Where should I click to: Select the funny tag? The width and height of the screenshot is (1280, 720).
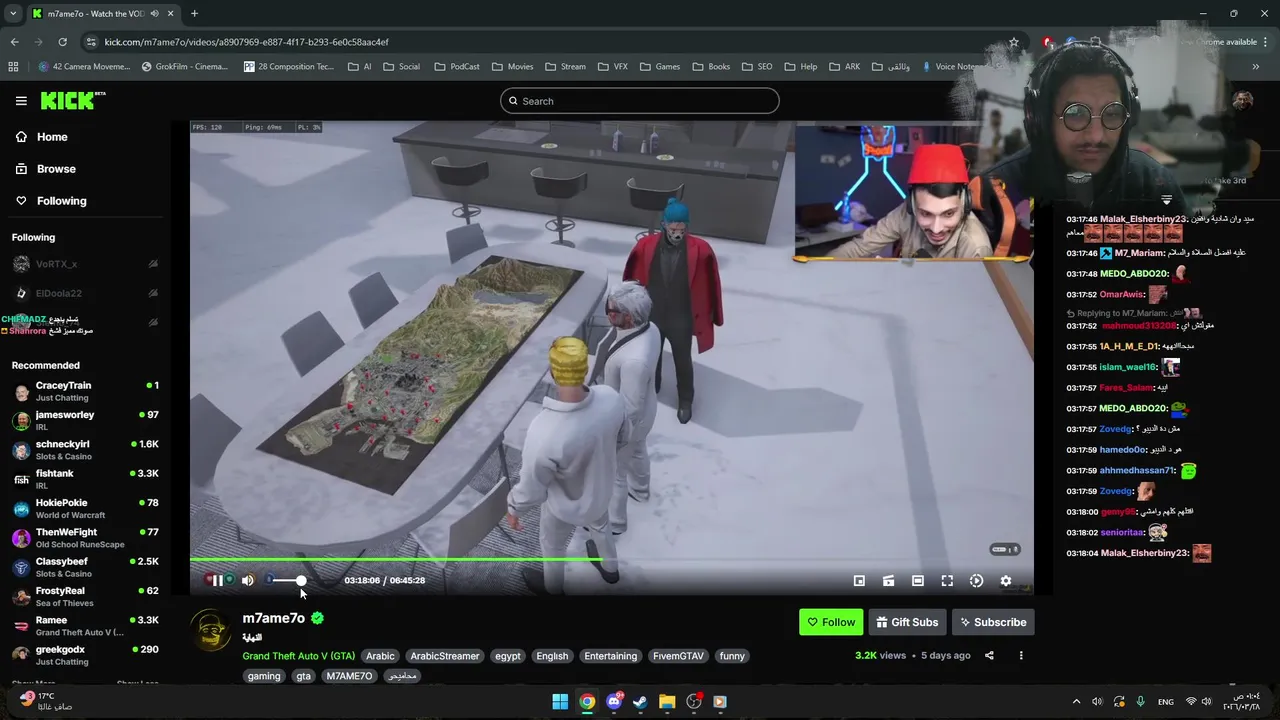click(x=732, y=656)
